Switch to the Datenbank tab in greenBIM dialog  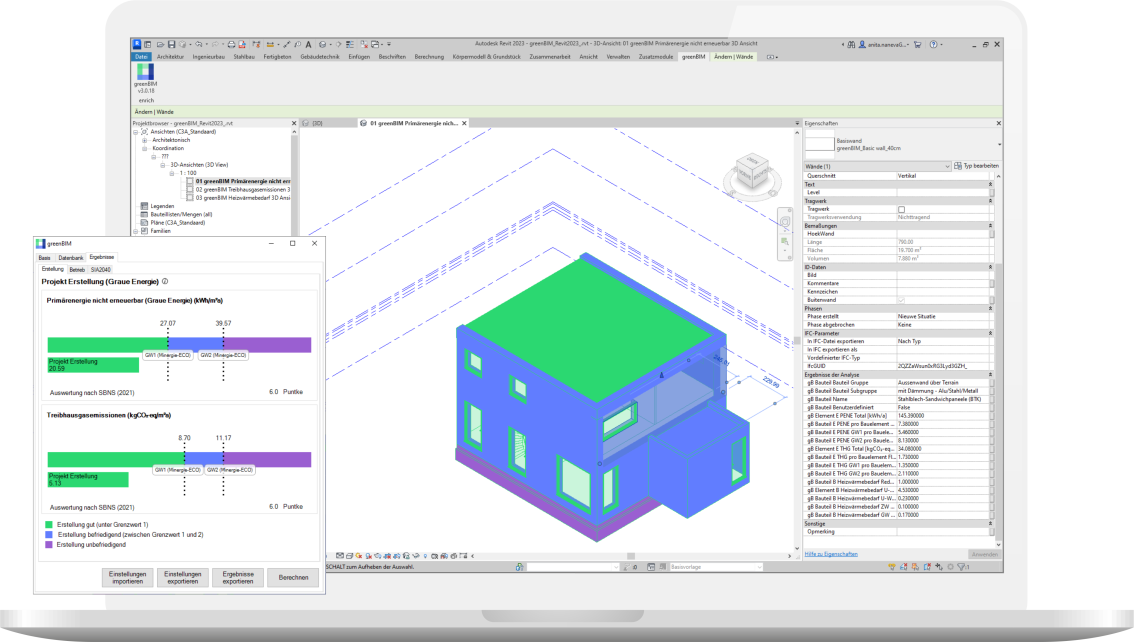click(71, 257)
